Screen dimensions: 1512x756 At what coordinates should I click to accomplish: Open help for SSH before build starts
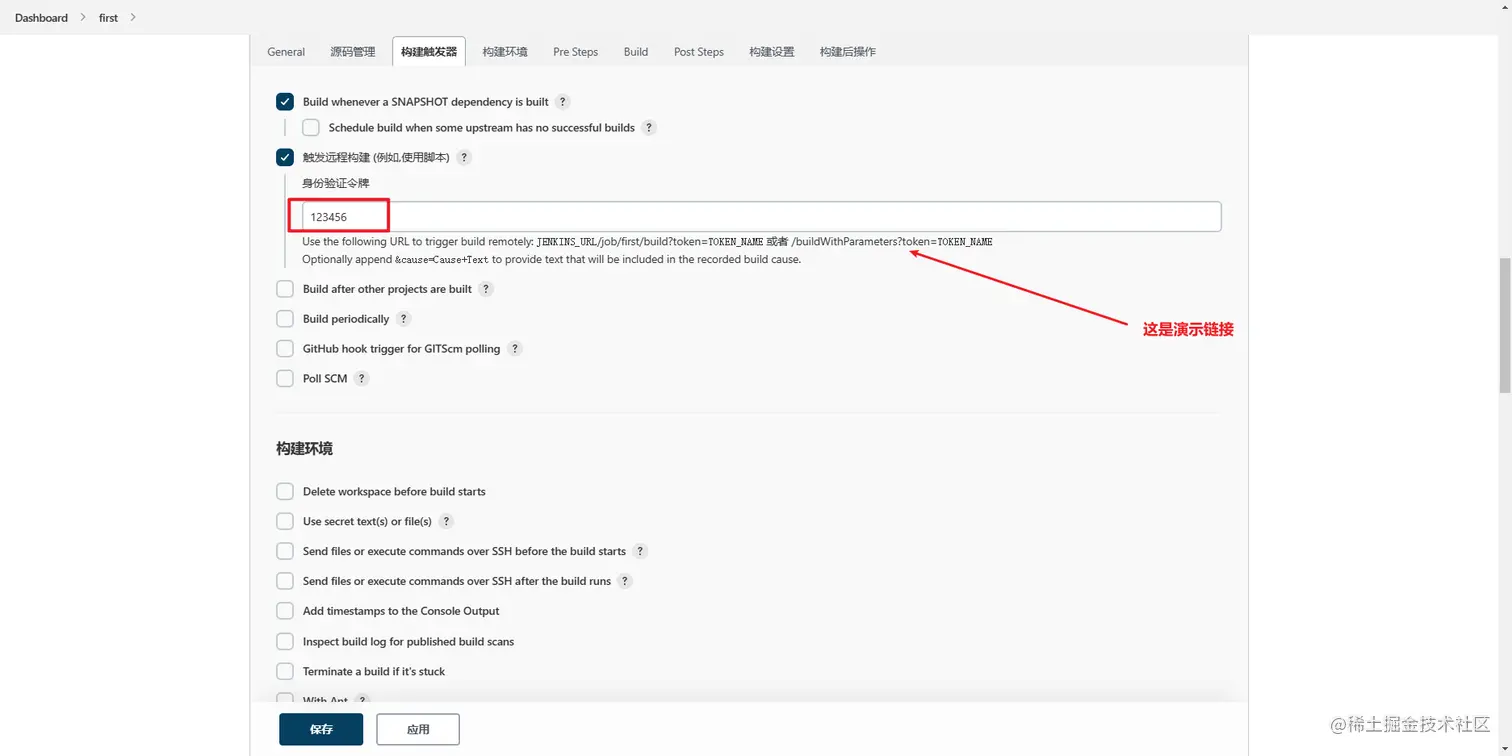640,551
